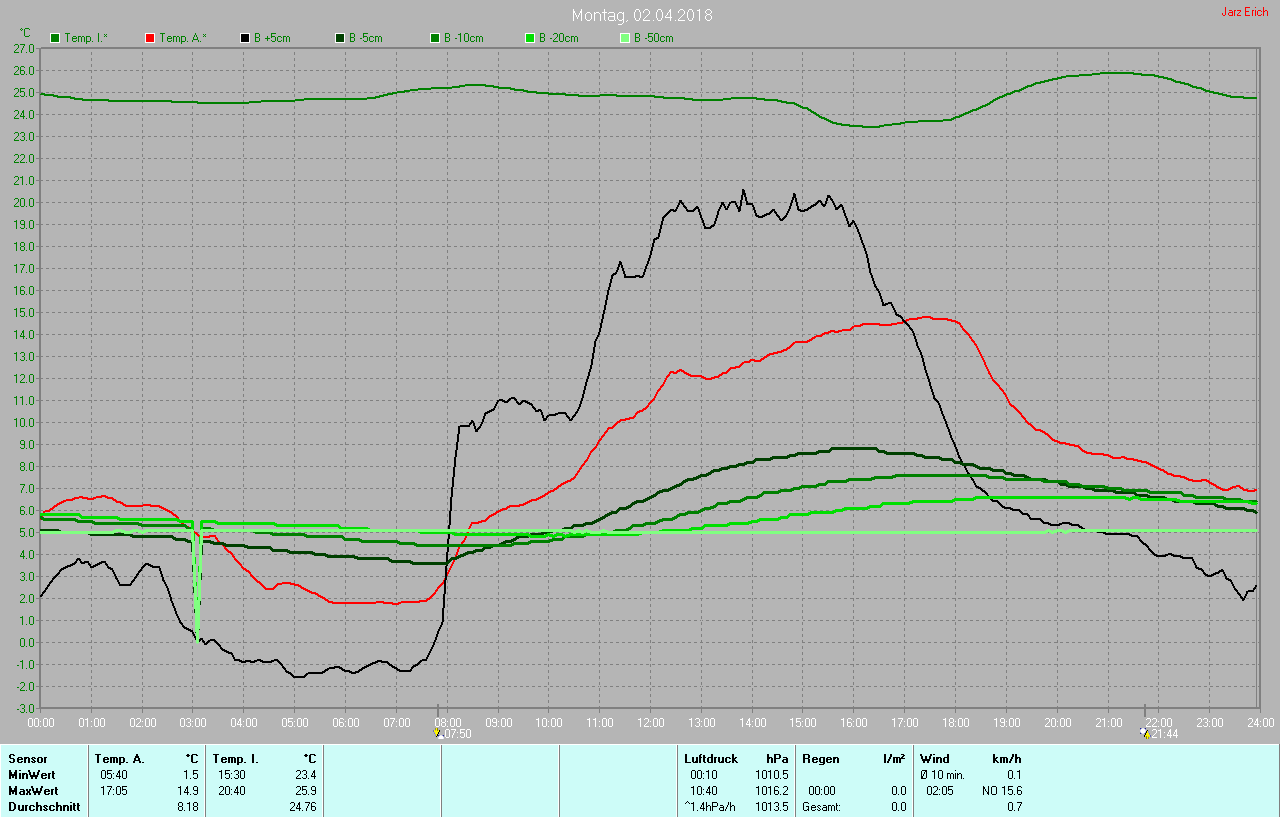Toggle the B -50cm series label
The width and height of the screenshot is (1280, 817).
[x=654, y=38]
